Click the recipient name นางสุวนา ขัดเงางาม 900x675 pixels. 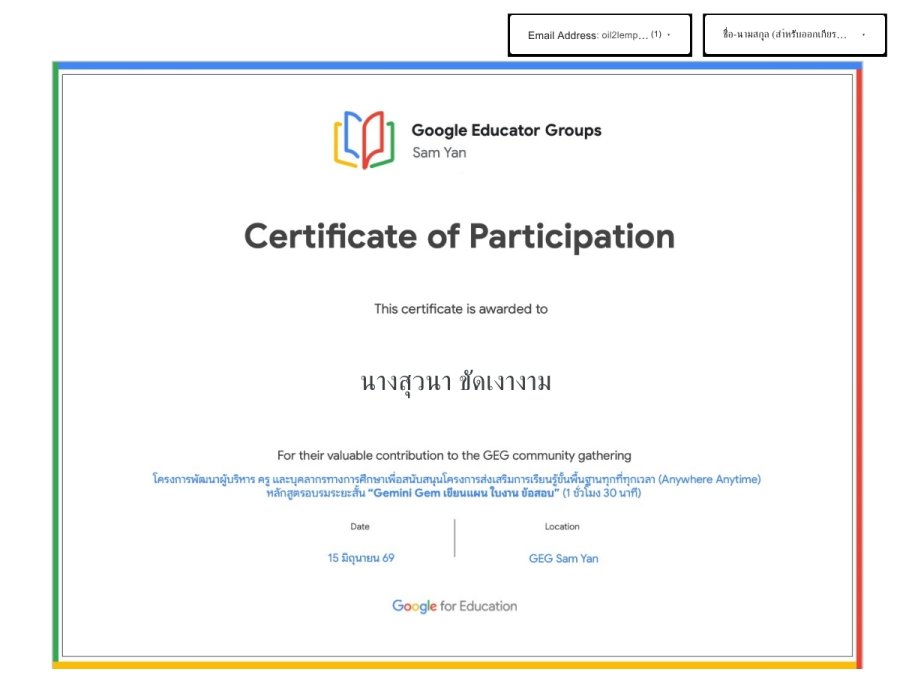click(x=456, y=382)
